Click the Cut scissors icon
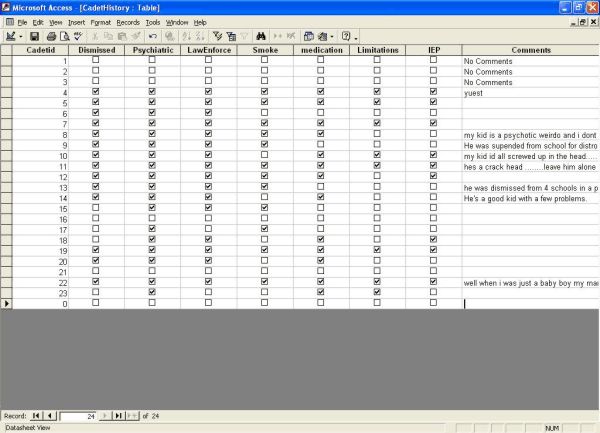Screen dimensions: 600x433 coord(95,36)
